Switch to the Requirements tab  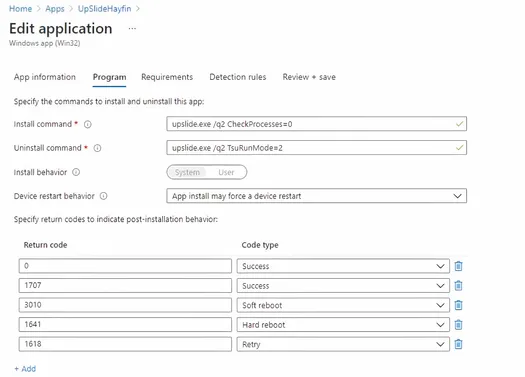[x=167, y=77]
